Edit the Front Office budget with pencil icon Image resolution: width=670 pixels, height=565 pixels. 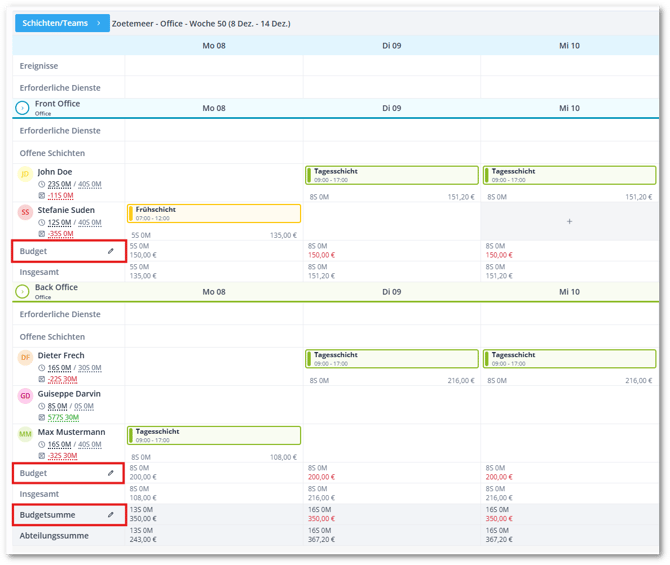[111, 251]
